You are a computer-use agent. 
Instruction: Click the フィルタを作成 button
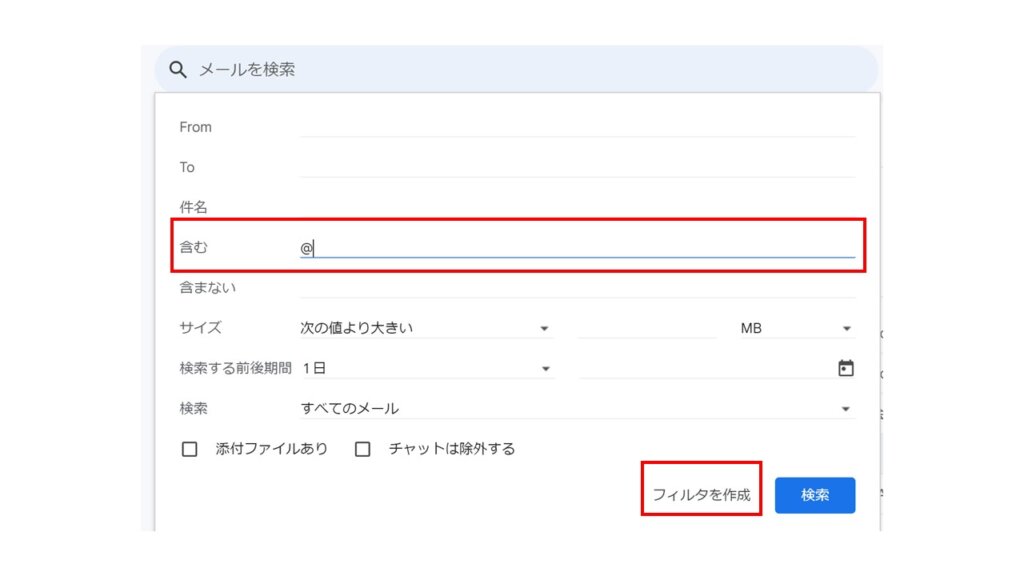[701, 495]
